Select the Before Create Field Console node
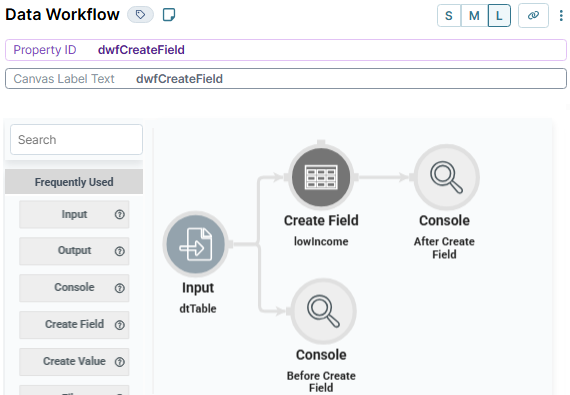Screen dimensions: 570x395 tap(323, 311)
